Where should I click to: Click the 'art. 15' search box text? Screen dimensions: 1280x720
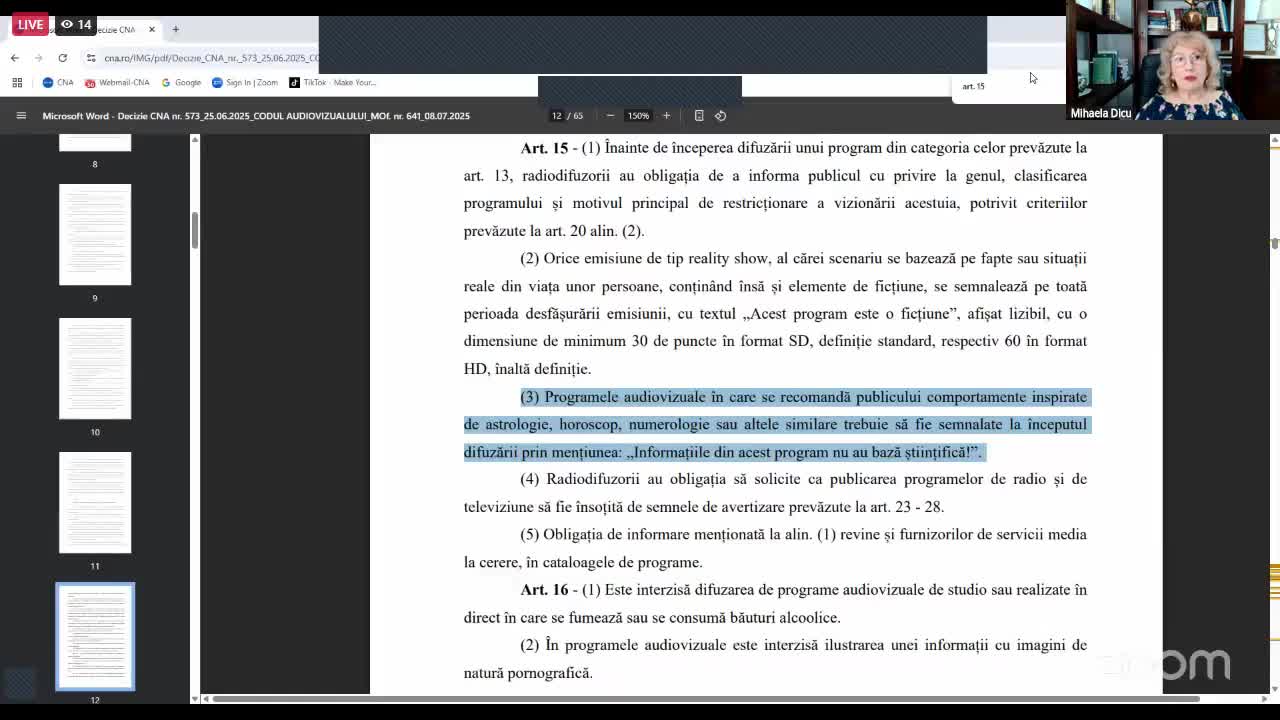974,86
